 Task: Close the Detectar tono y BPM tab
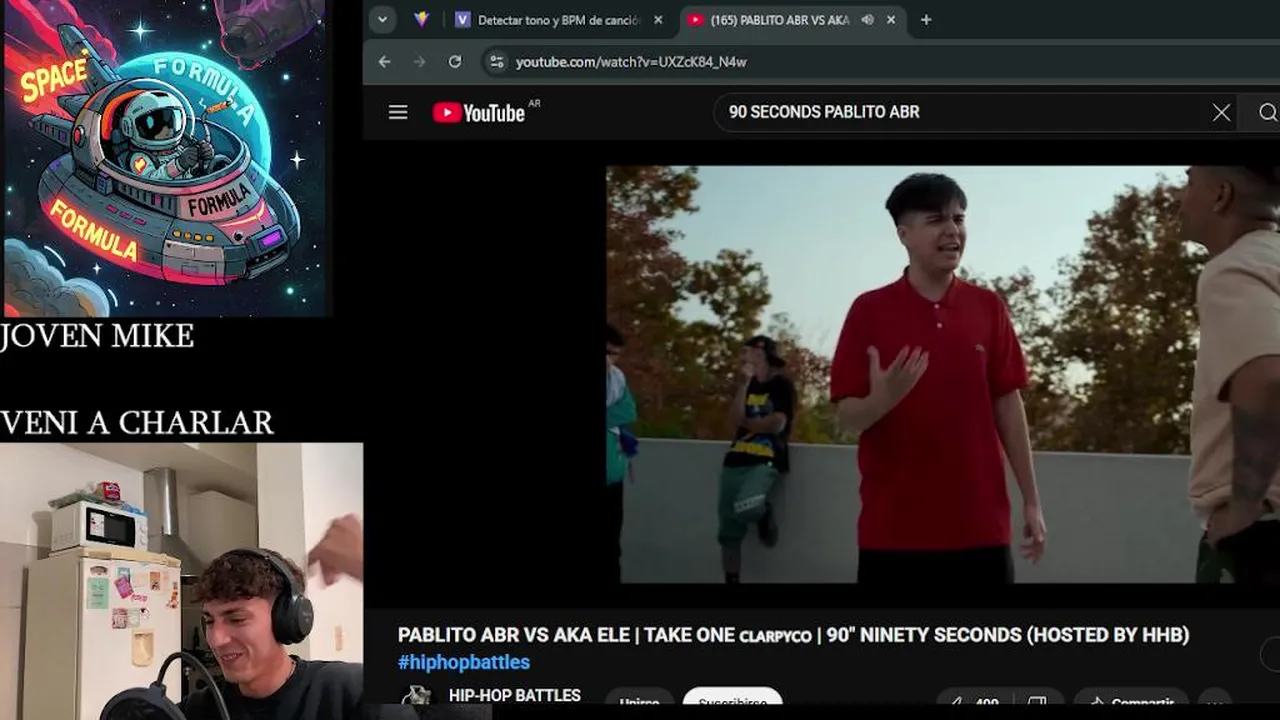point(658,20)
